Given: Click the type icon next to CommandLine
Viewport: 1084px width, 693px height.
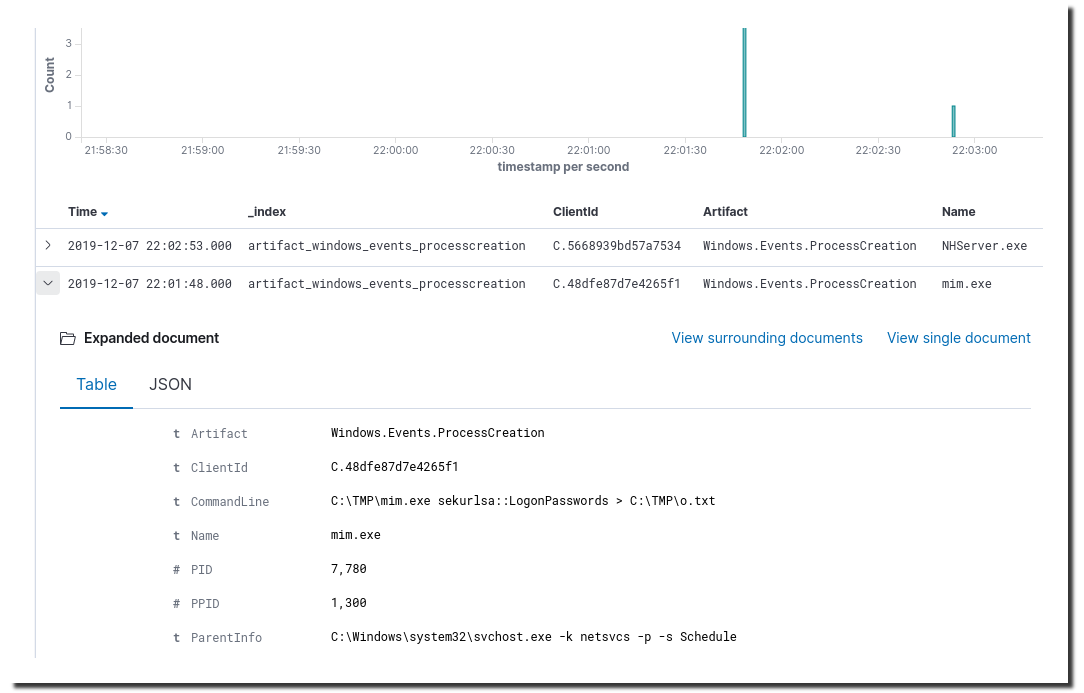Looking at the screenshot, I should pyautogui.click(x=177, y=502).
